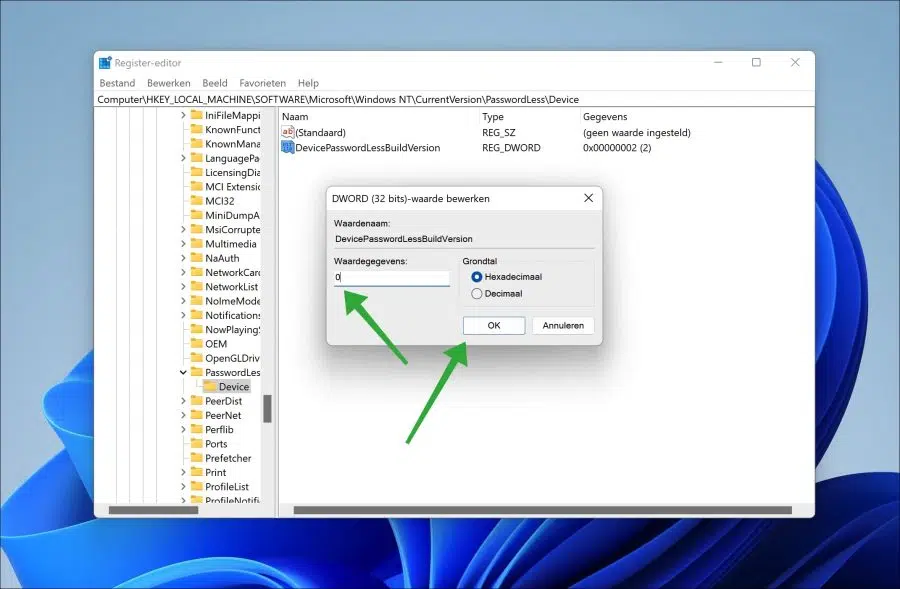Click the OEM folder icon
This screenshot has height=589, width=900.
(197, 344)
